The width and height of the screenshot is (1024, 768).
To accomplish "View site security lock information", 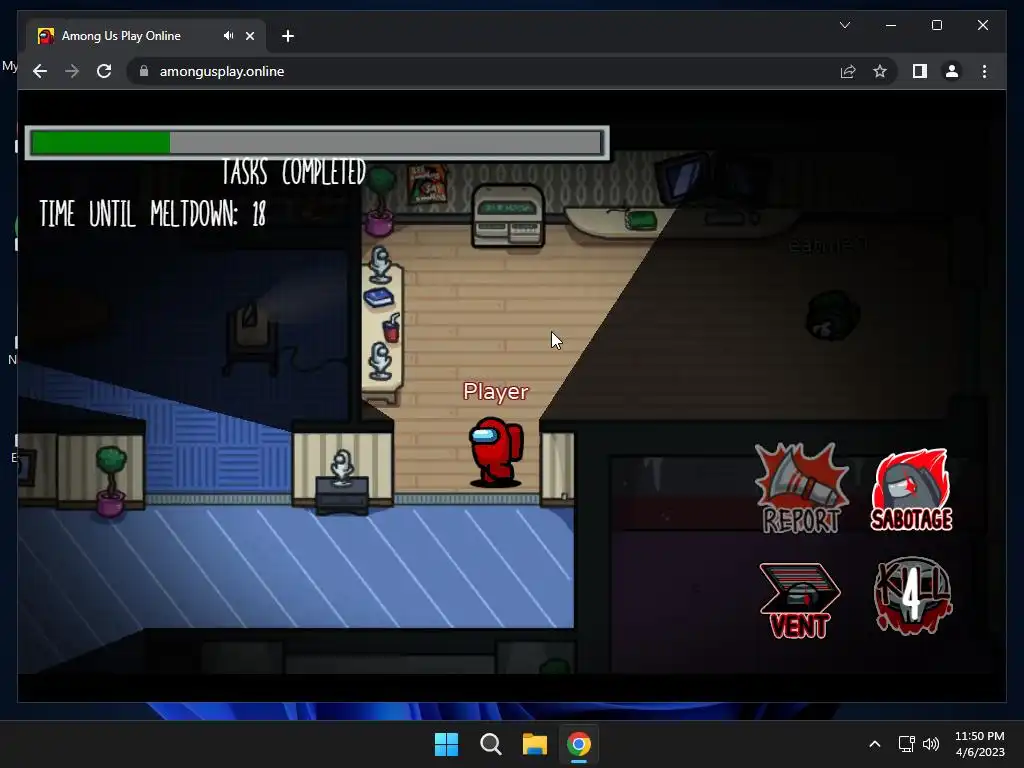I will [144, 71].
